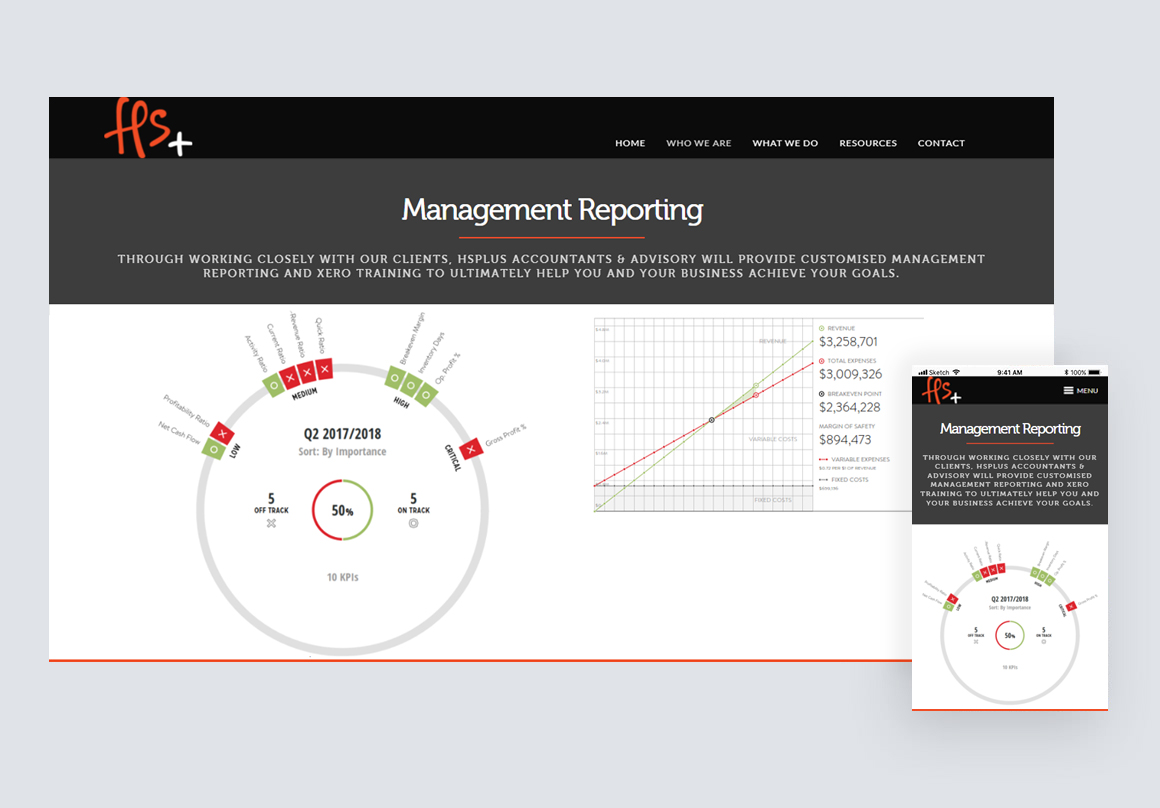Image resolution: width=1160 pixels, height=808 pixels.
Task: Select the green Activity Ratio KPI tile
Action: point(273,384)
